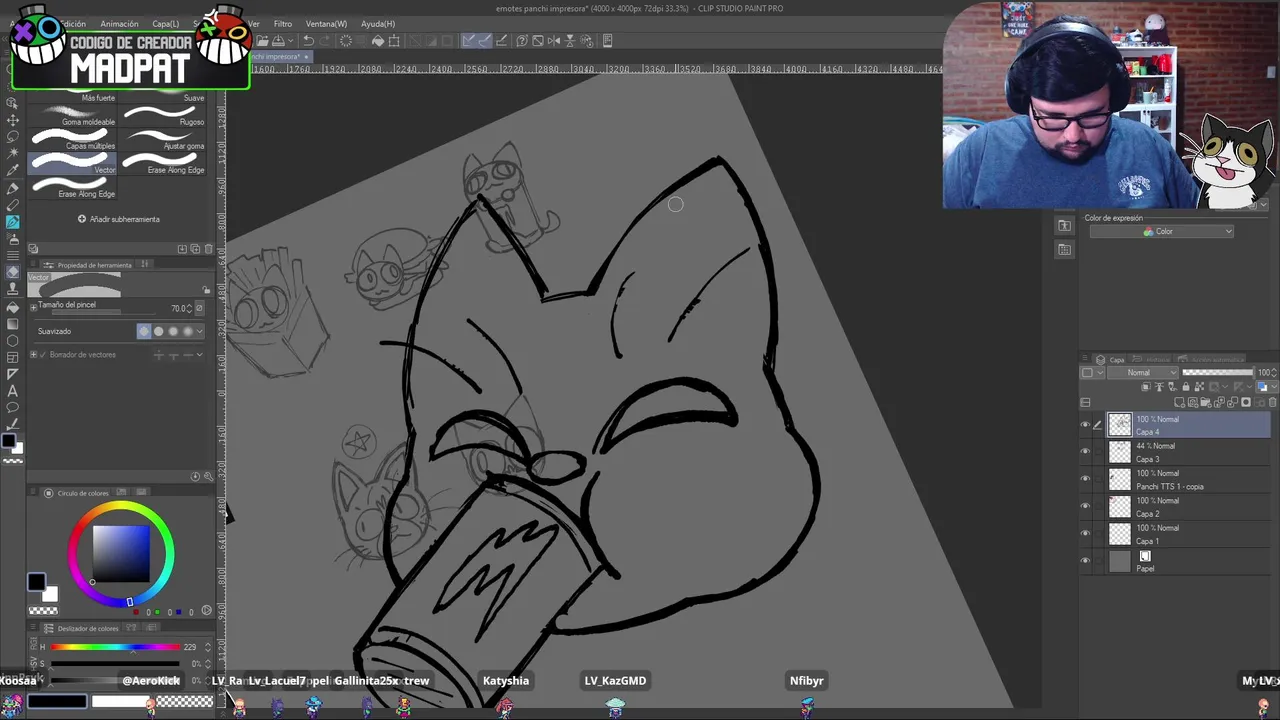Toggle snap to special ruler icon

coord(485,41)
